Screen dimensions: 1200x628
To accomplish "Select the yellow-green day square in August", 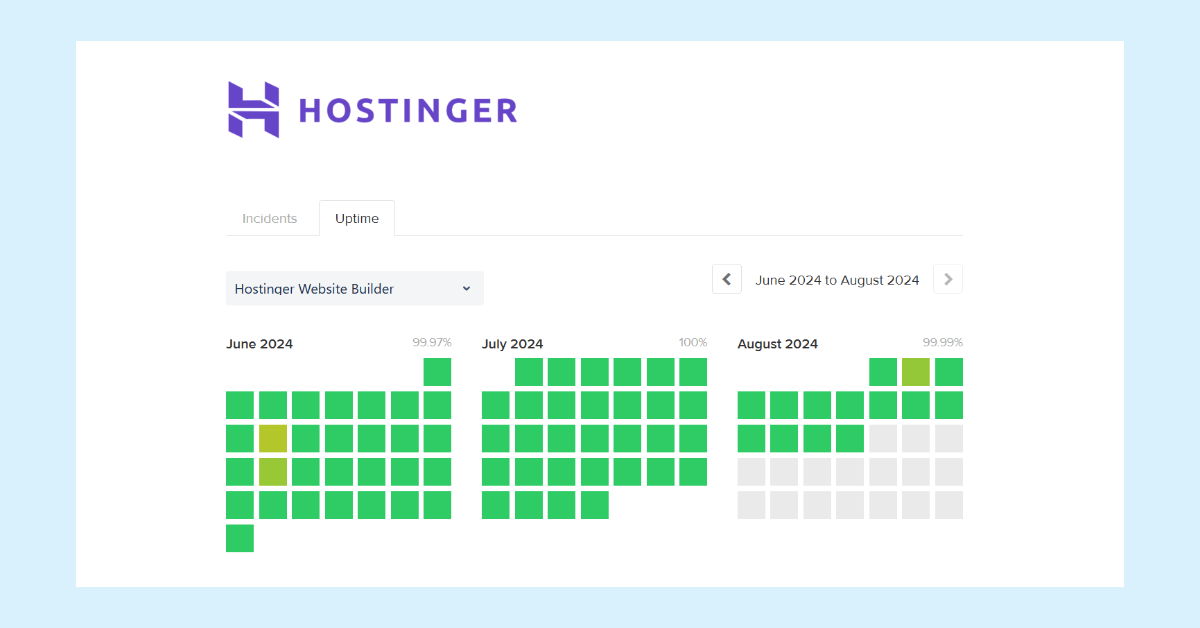I will click(916, 372).
